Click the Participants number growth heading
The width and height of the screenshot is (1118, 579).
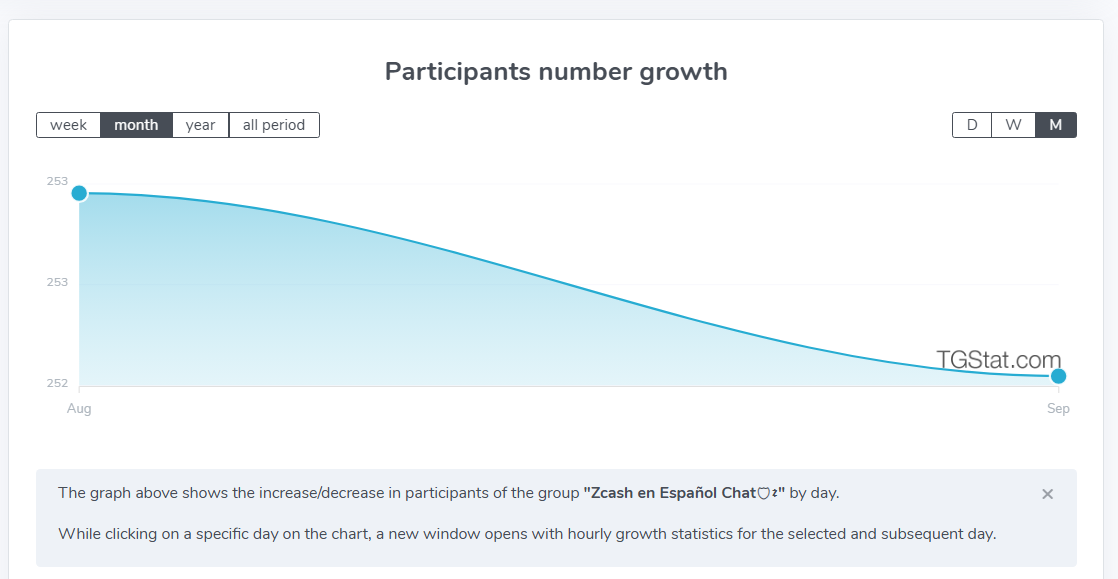[556, 72]
